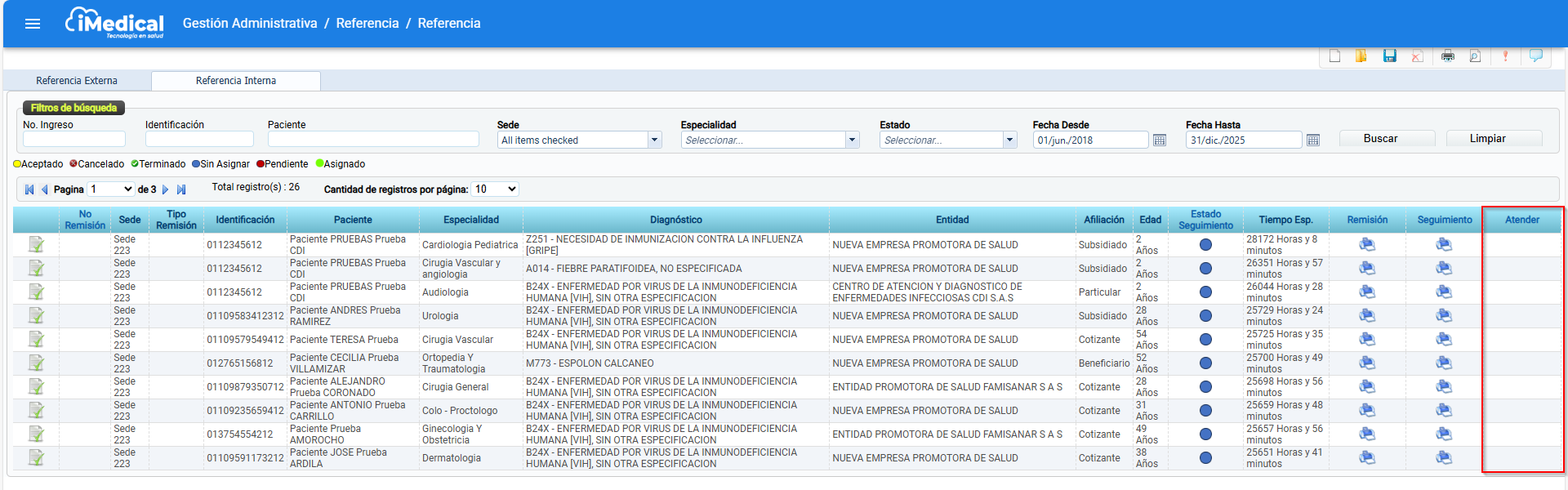Click the print icon in toolbar
The height and width of the screenshot is (490, 1568).
pyautogui.click(x=1448, y=56)
